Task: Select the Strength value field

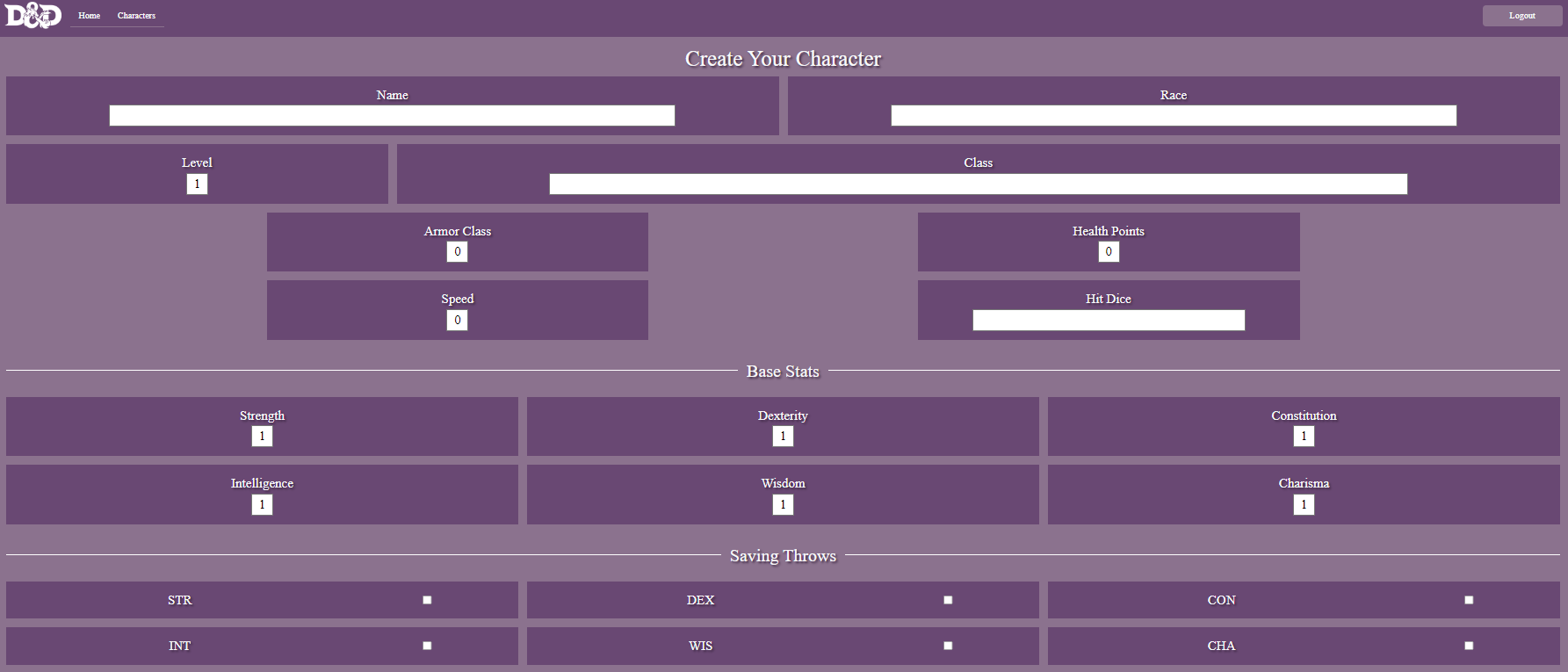Action: click(x=262, y=437)
